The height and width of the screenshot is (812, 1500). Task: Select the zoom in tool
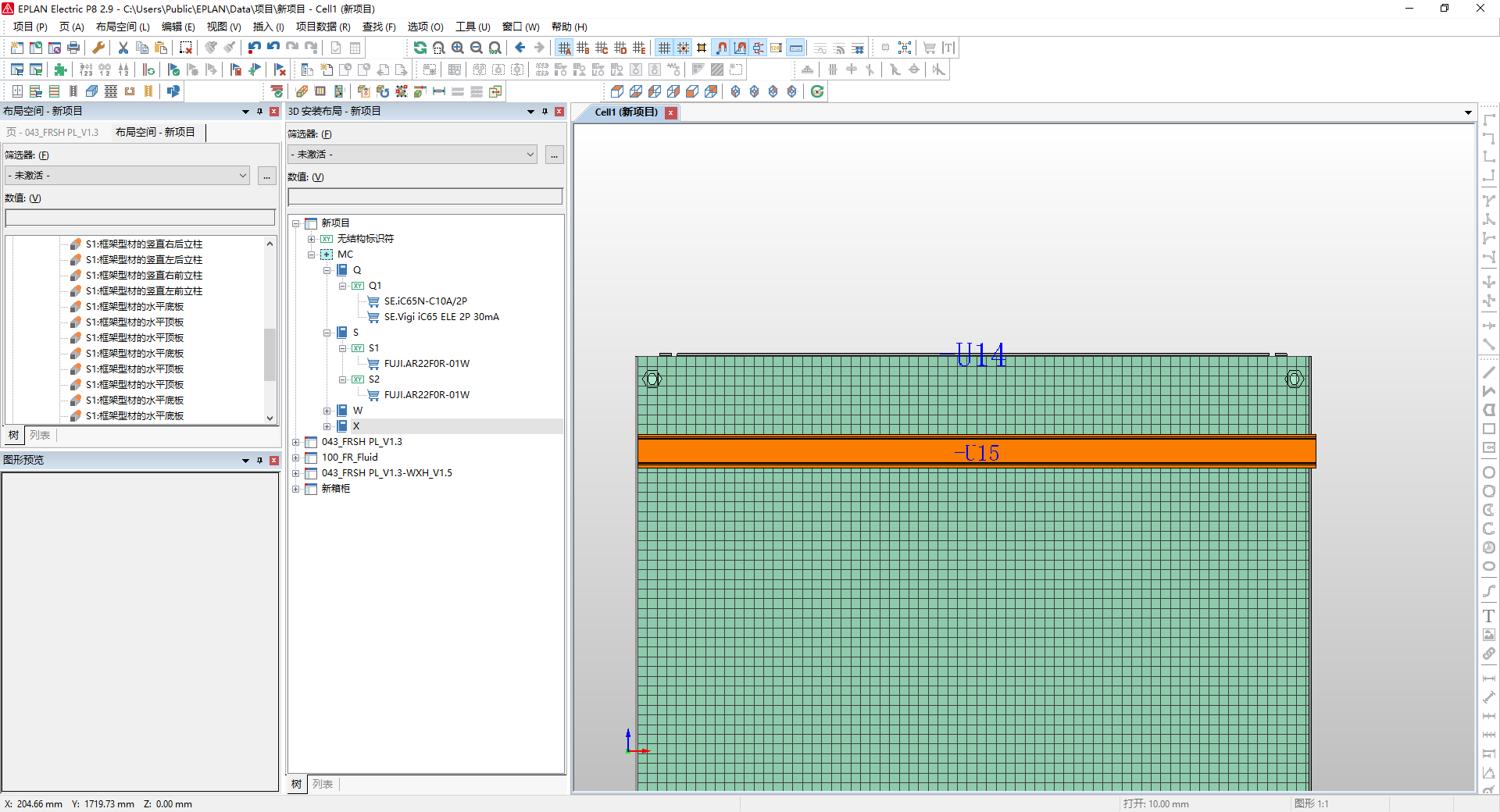458,48
